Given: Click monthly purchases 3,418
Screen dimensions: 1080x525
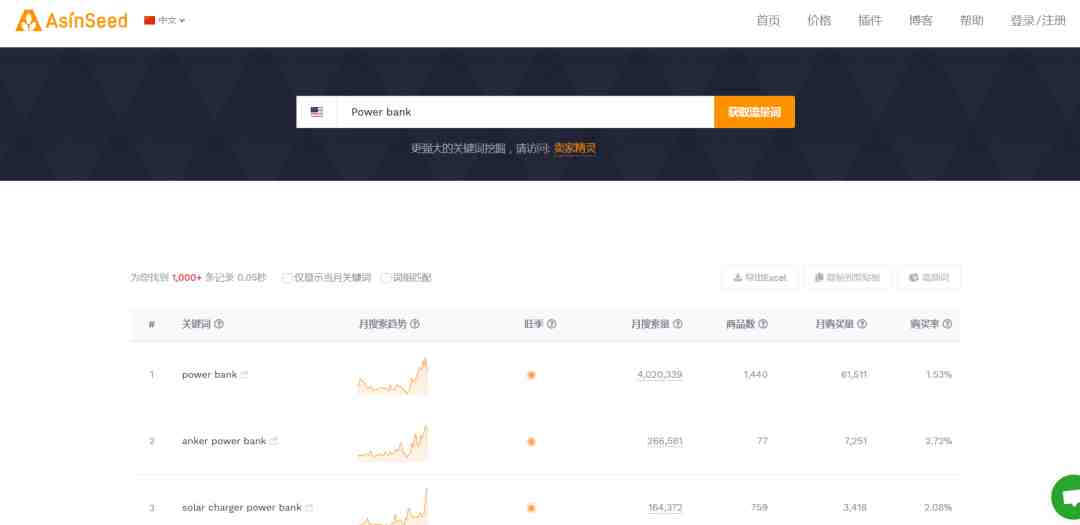Looking at the screenshot, I should [x=855, y=508].
